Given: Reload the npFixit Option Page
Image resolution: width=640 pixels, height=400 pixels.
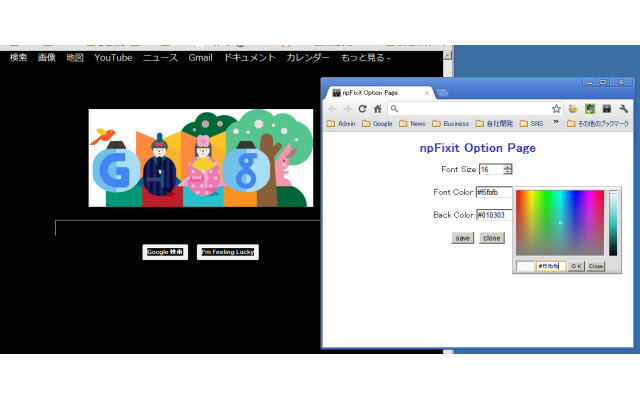Looking at the screenshot, I should pyautogui.click(x=362, y=109).
